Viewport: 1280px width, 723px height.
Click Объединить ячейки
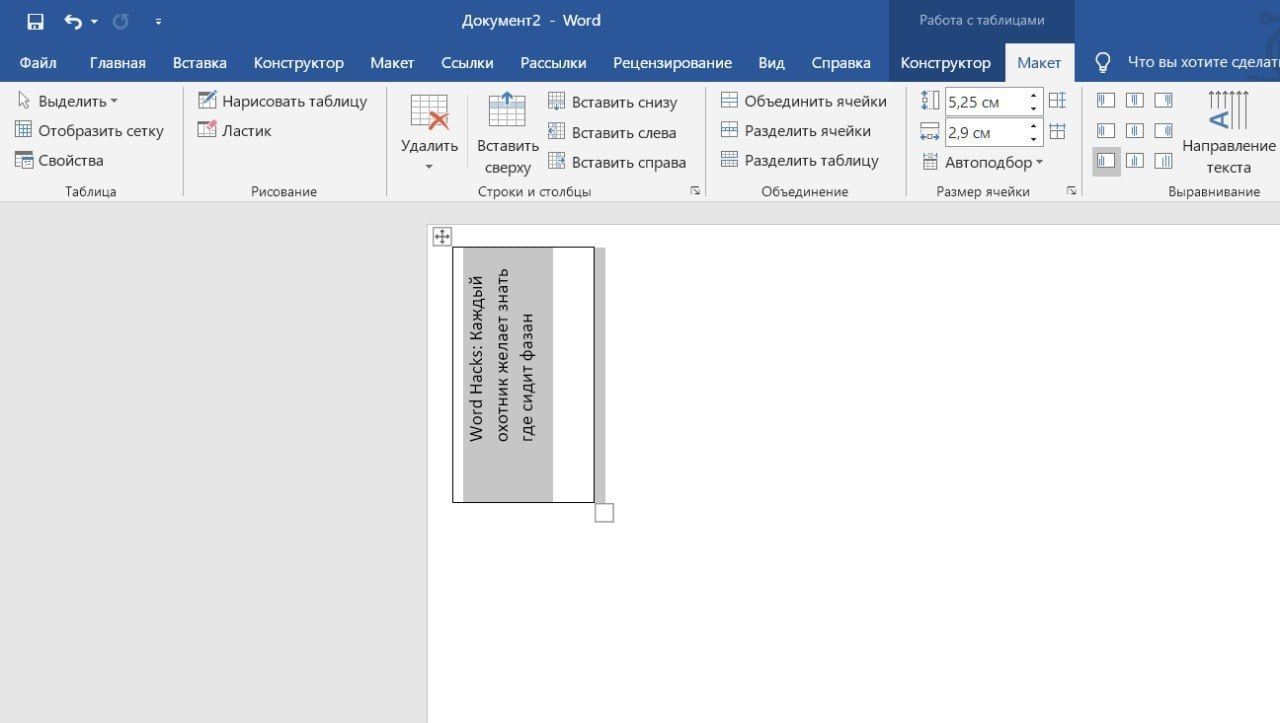coord(803,101)
